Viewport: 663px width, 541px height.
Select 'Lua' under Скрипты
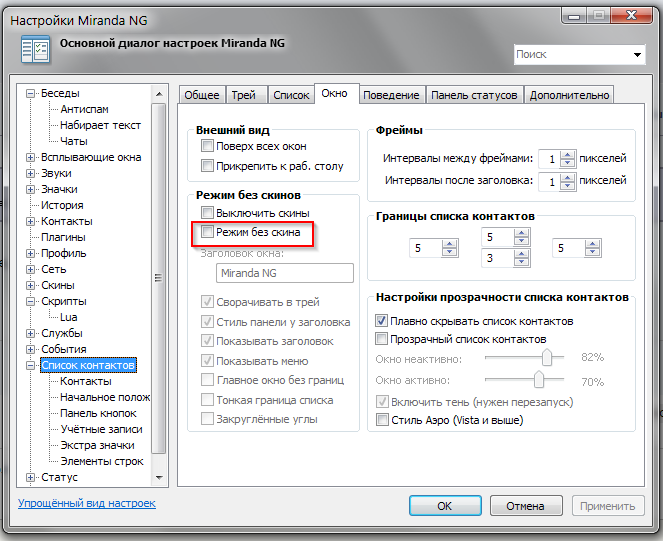click(68, 317)
